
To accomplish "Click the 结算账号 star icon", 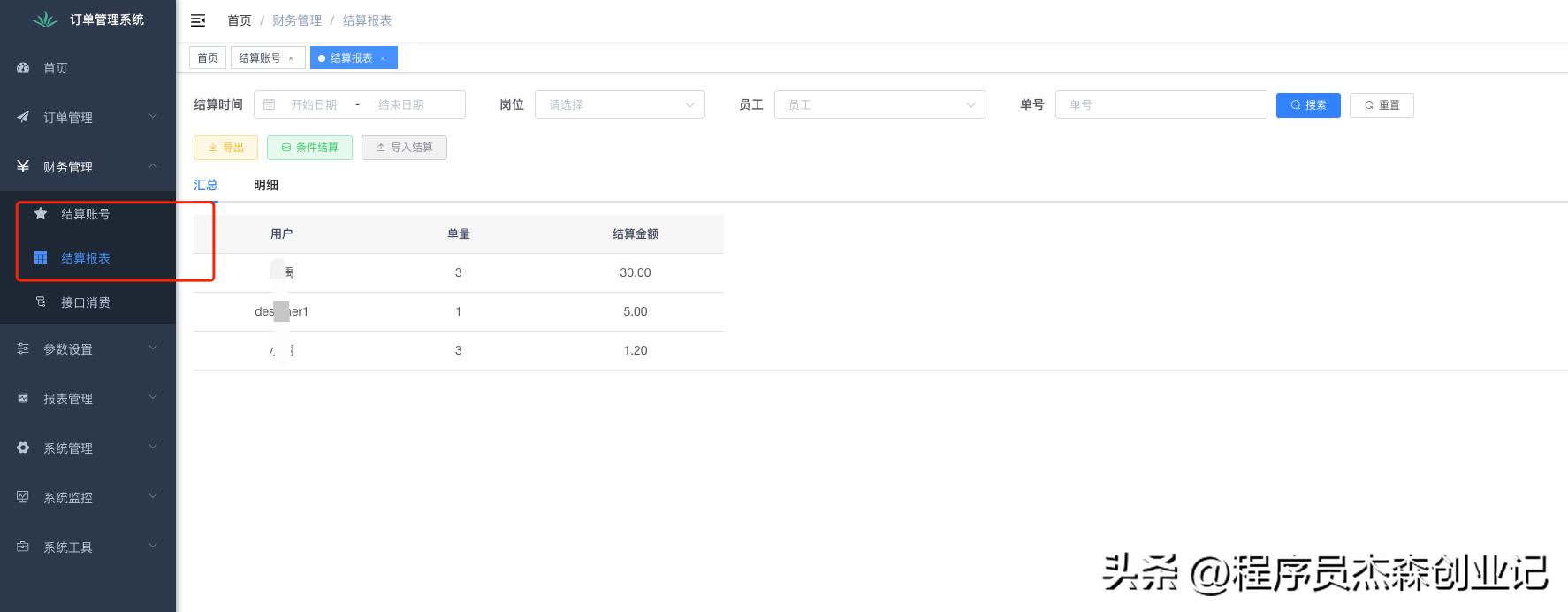I will (41, 214).
